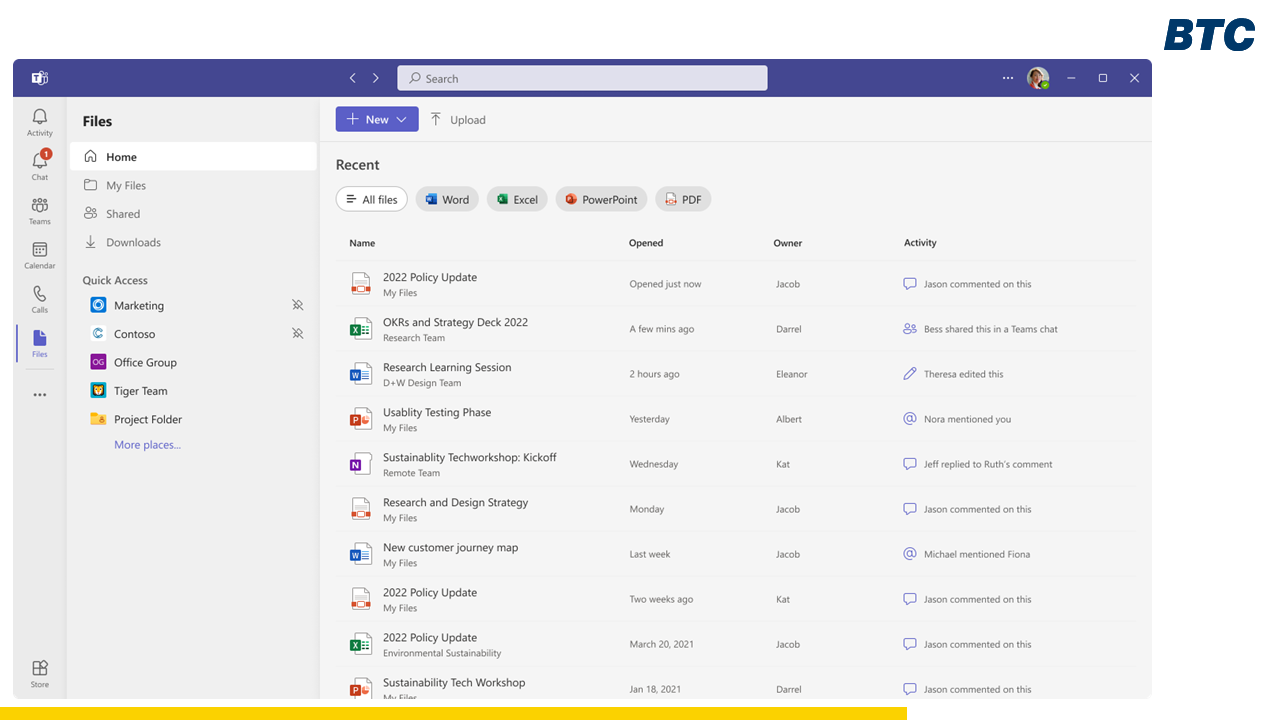Open Calls in the app rail
1280x720 pixels.
point(40,299)
